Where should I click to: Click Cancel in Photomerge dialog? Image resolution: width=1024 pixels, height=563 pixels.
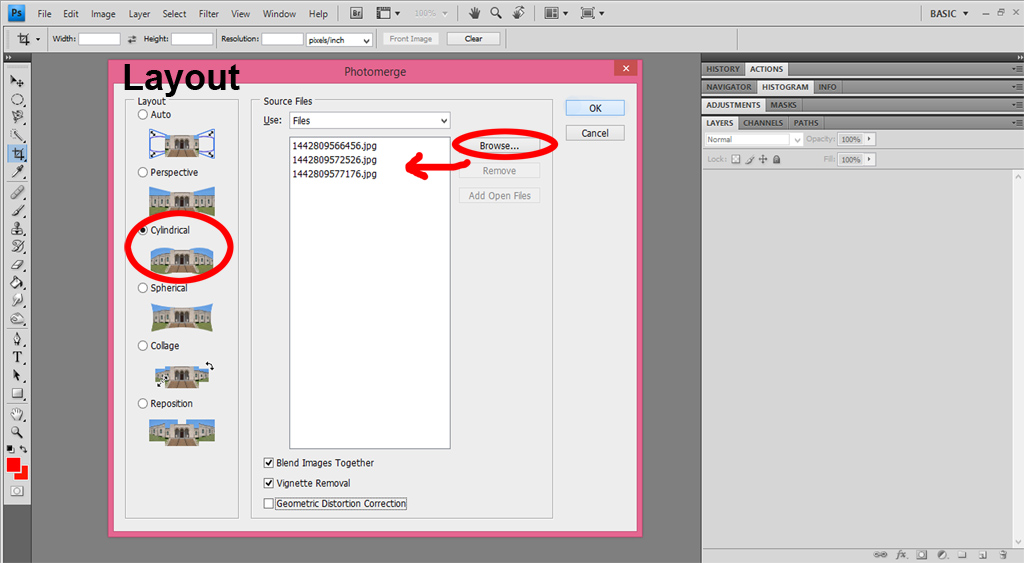tap(595, 133)
